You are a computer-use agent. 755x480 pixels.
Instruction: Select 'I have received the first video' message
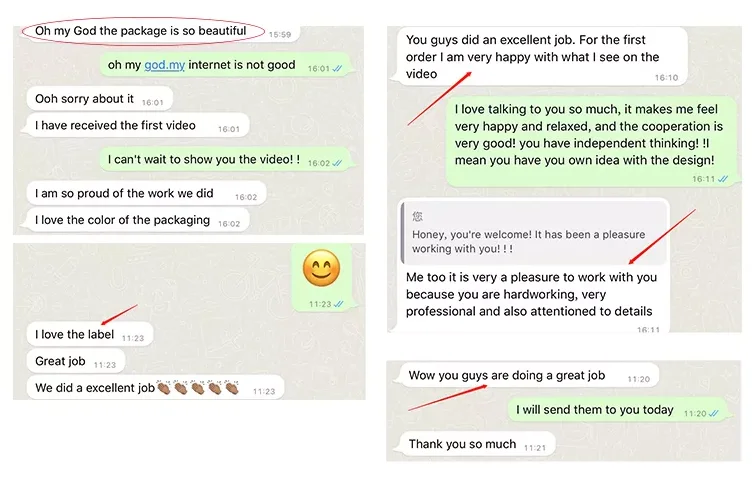(137, 125)
